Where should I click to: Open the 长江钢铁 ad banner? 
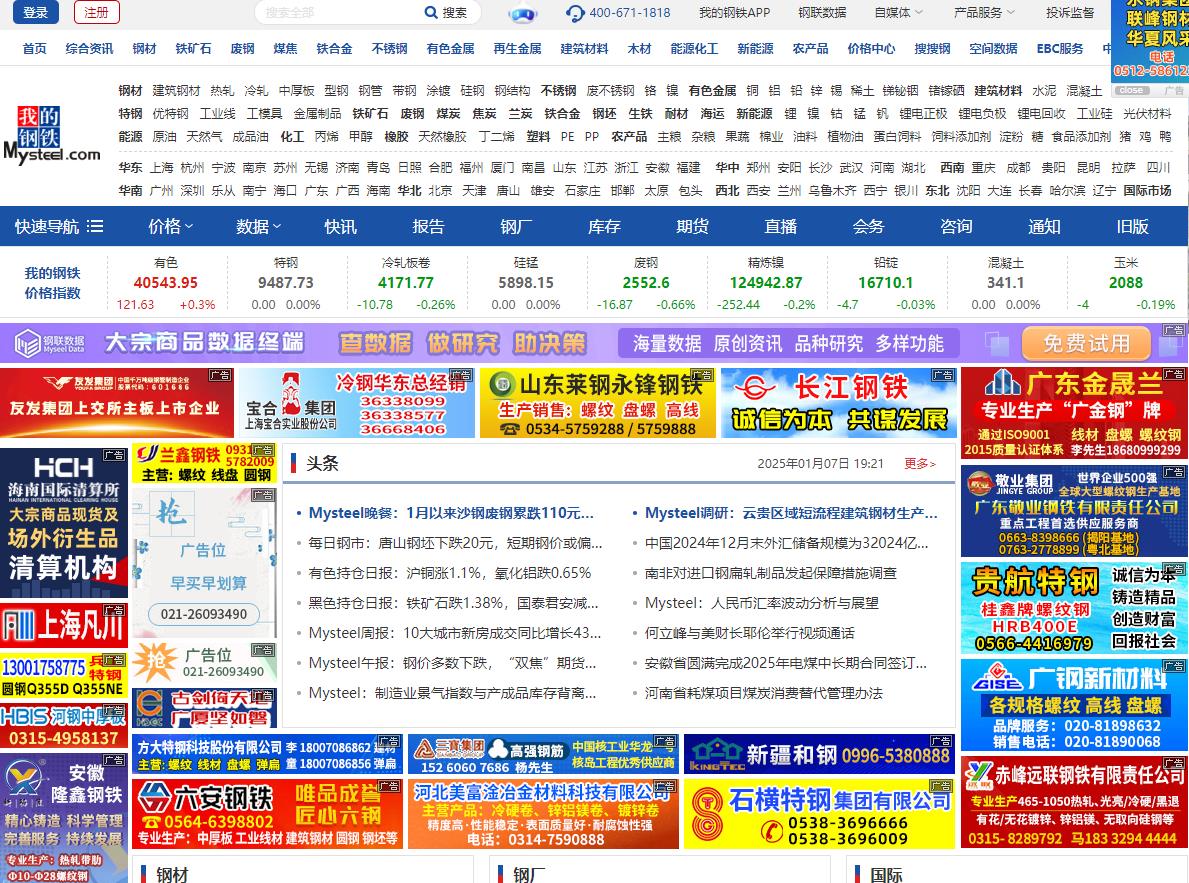click(x=838, y=403)
